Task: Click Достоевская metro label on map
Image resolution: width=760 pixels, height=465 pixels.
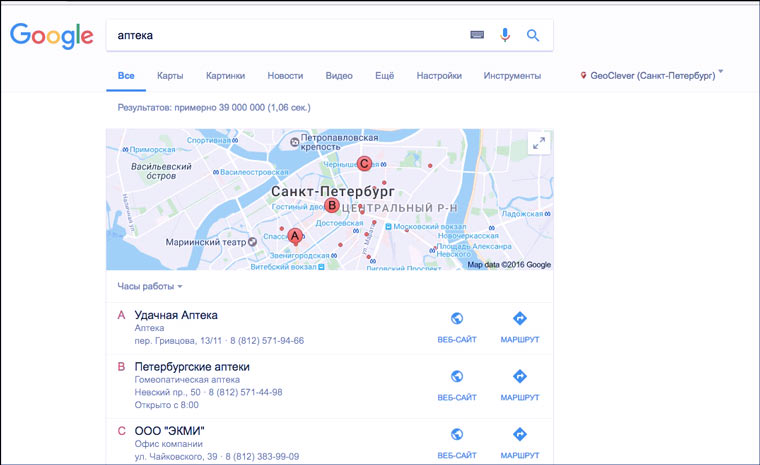Action: coord(339,223)
